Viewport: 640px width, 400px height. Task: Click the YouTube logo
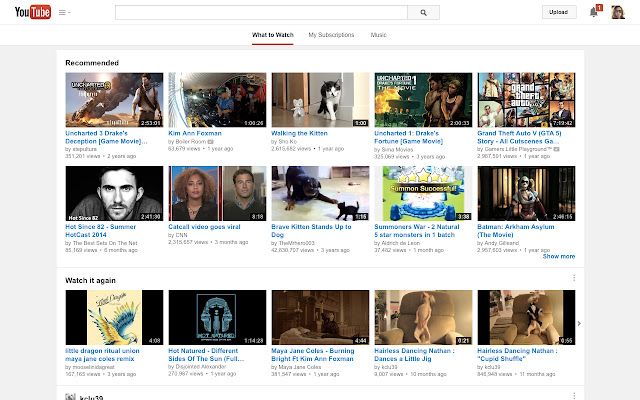[33, 12]
